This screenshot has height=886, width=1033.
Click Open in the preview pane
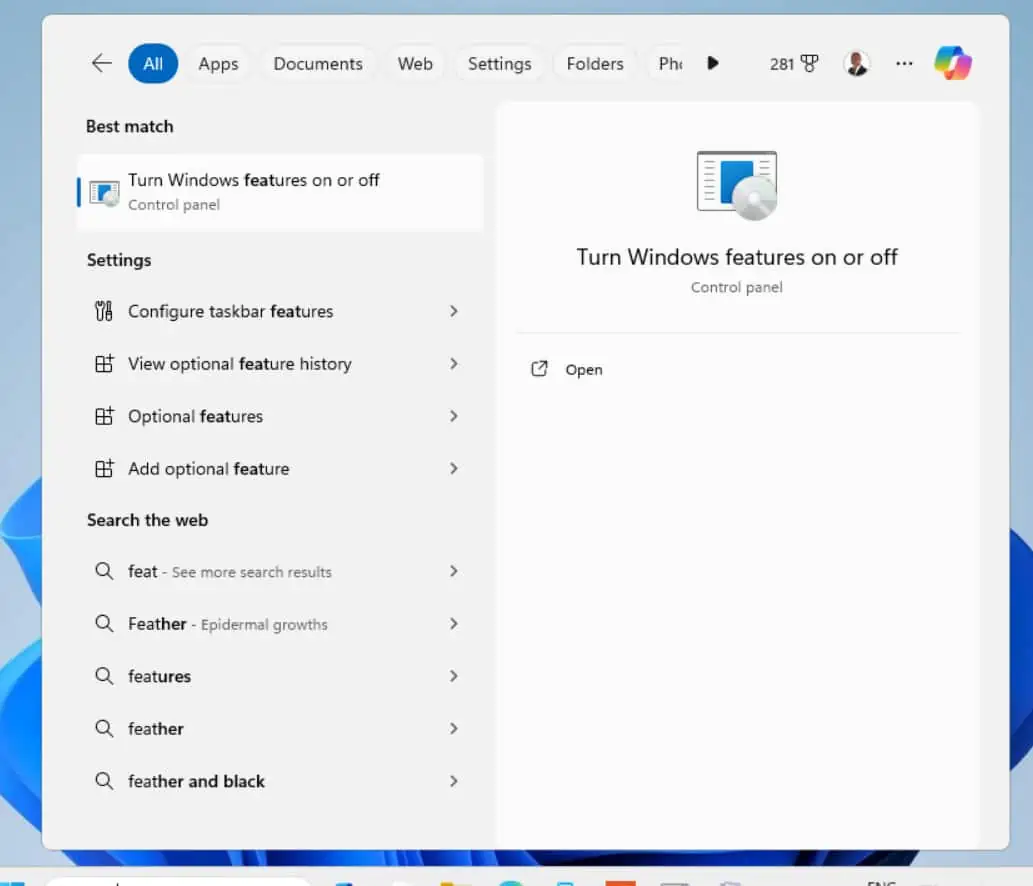(x=584, y=370)
